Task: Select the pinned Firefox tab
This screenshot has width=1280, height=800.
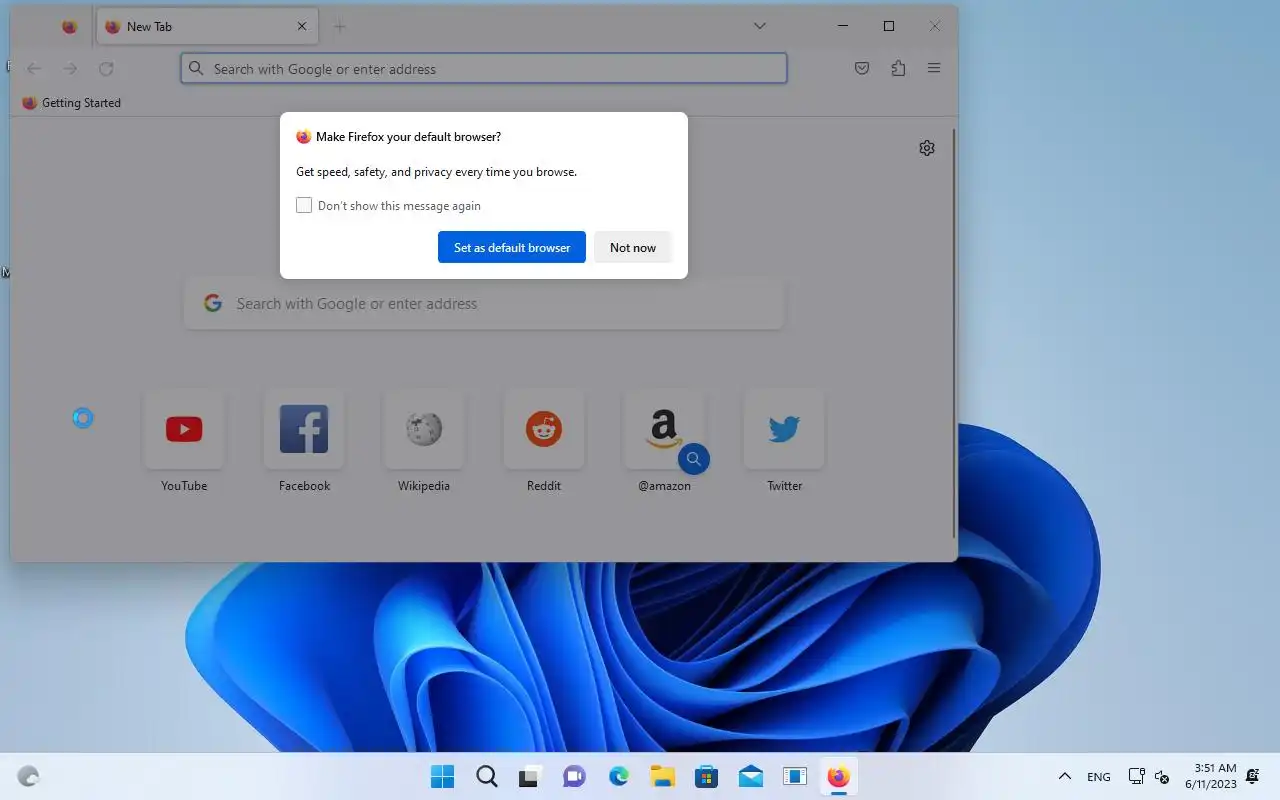Action: tap(69, 27)
